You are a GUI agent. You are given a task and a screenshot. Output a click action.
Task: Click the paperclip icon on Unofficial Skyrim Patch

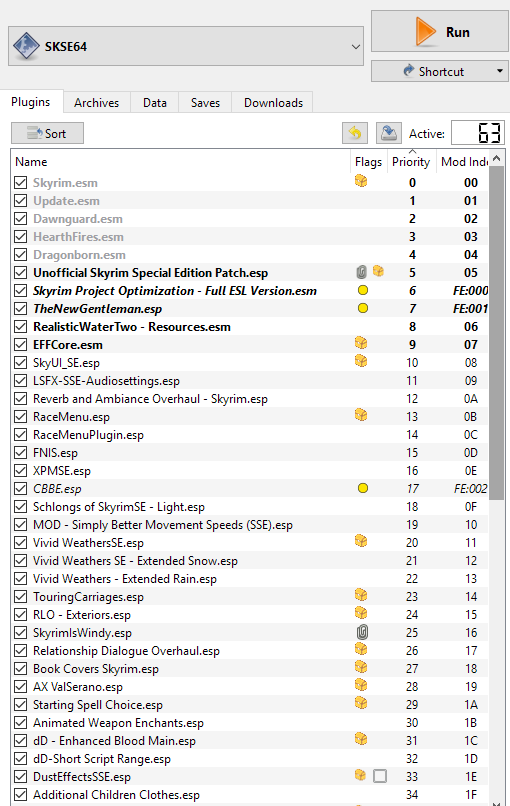(x=361, y=272)
